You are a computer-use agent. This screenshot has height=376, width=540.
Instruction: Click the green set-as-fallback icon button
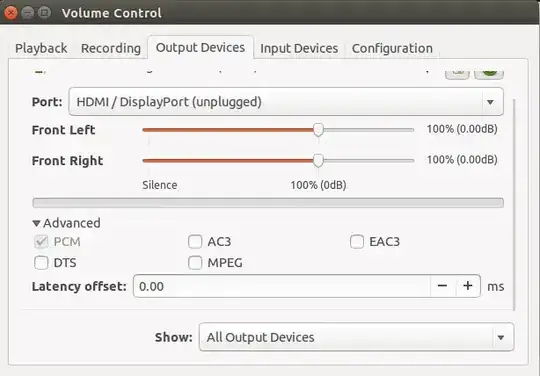click(x=489, y=72)
